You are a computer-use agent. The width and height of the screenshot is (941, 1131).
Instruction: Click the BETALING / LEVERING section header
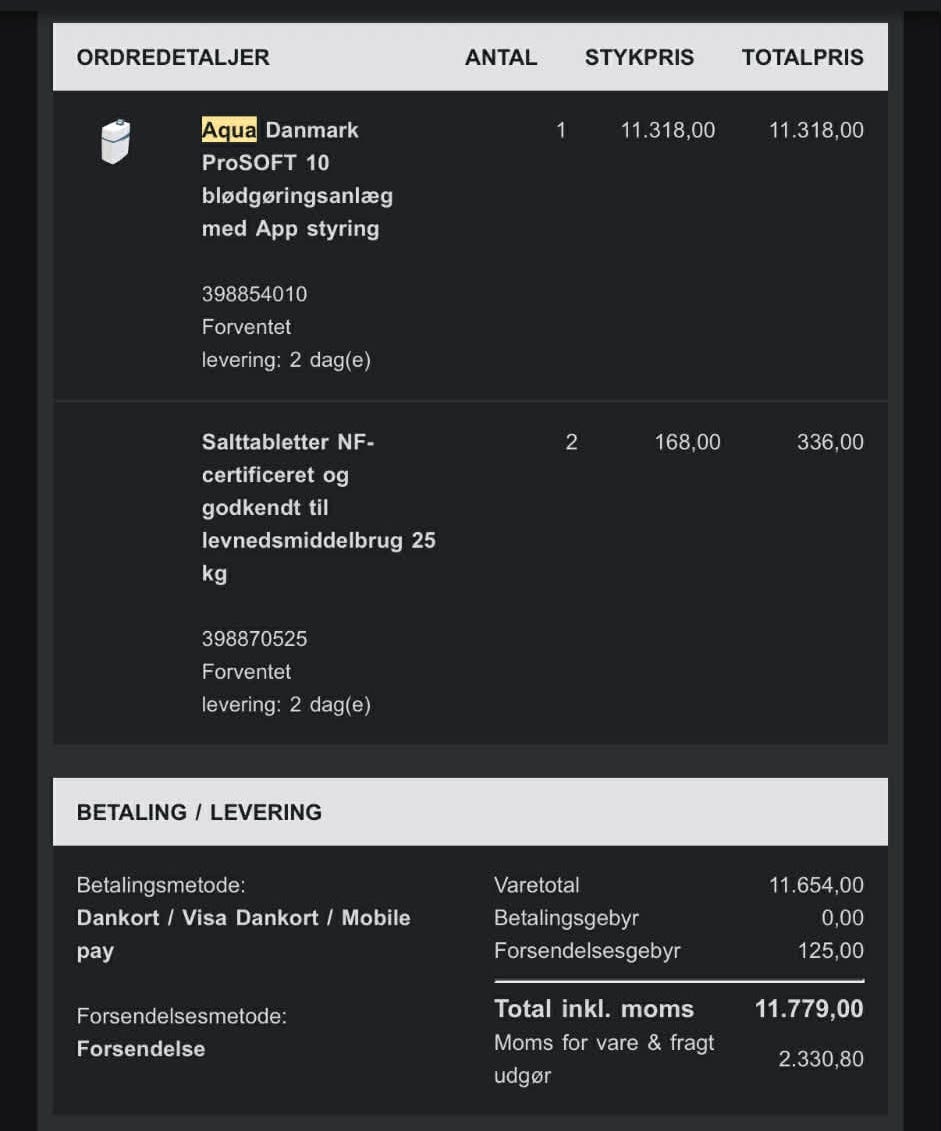click(199, 812)
